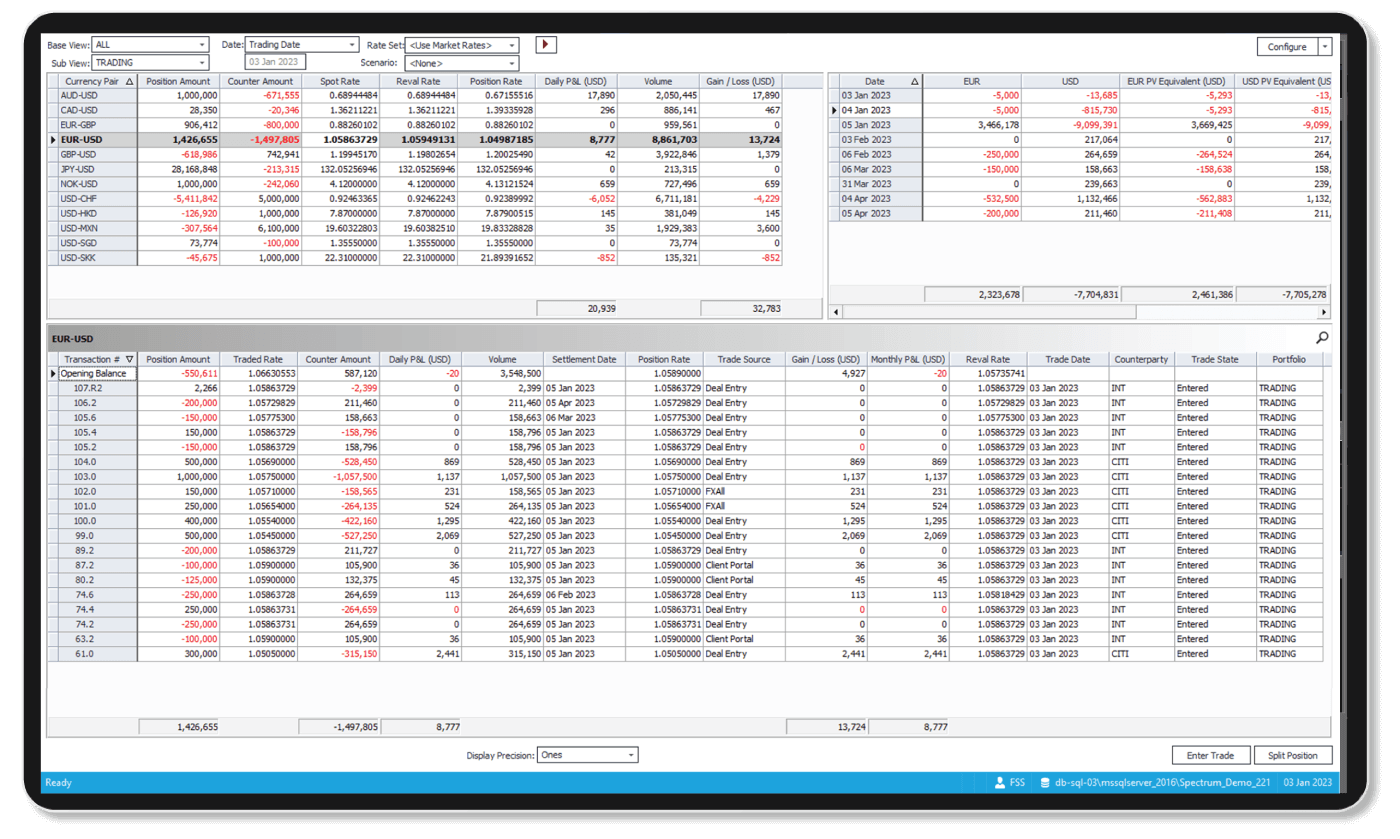Image resolution: width=1400 pixels, height=839 pixels.
Task: Click left scroll arrow of right panel scrollbar
Action: pyautogui.click(x=837, y=313)
